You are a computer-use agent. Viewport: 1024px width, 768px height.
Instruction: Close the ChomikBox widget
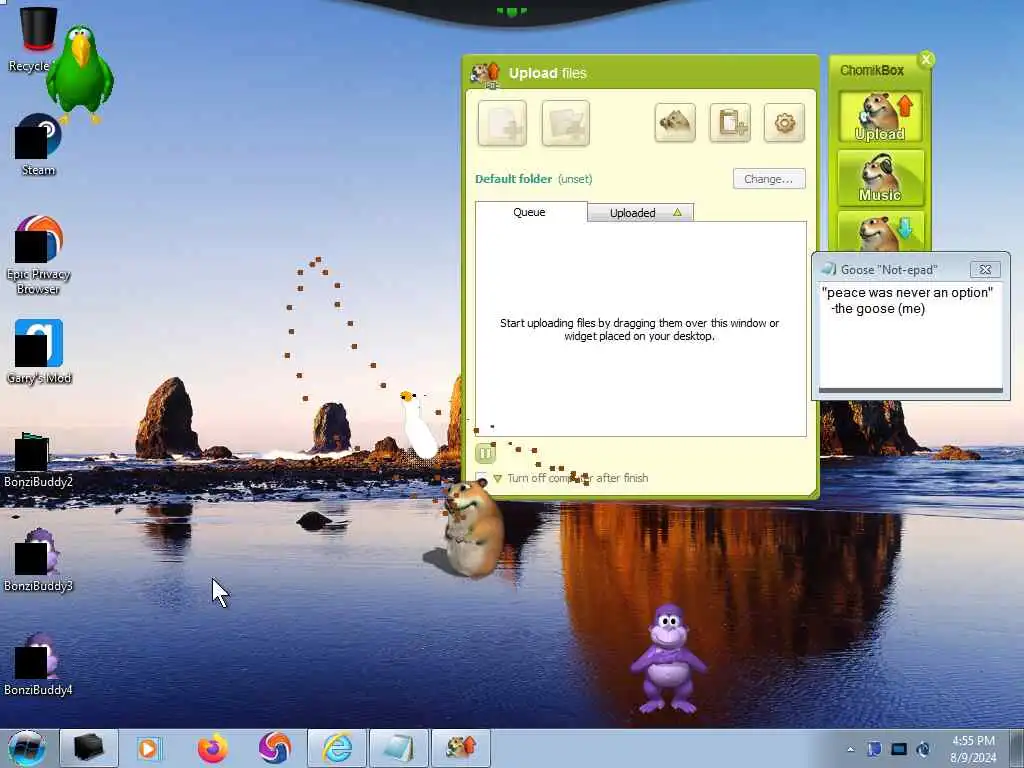pyautogui.click(x=926, y=59)
